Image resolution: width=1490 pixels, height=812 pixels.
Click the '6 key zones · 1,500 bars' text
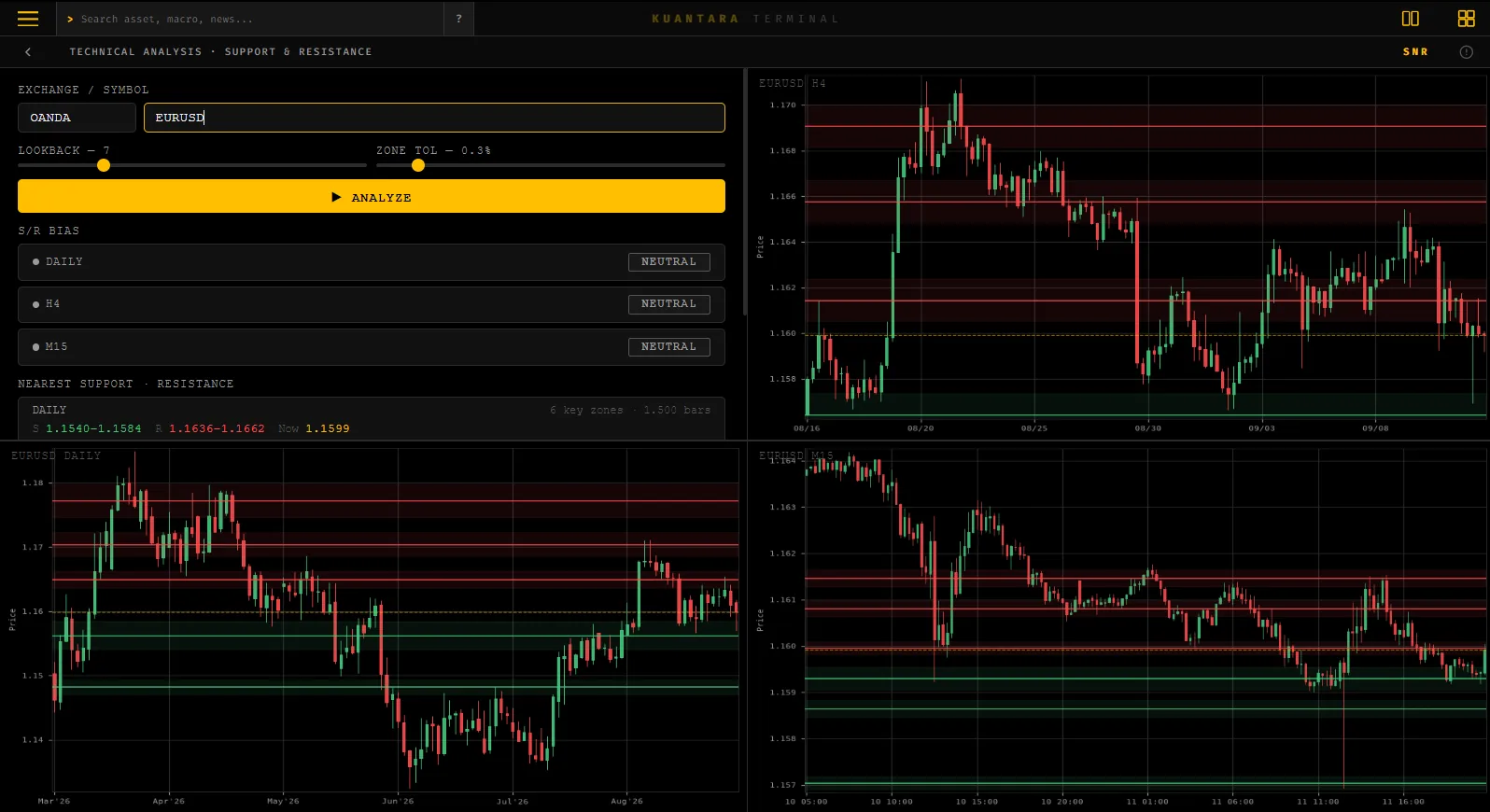pos(630,410)
